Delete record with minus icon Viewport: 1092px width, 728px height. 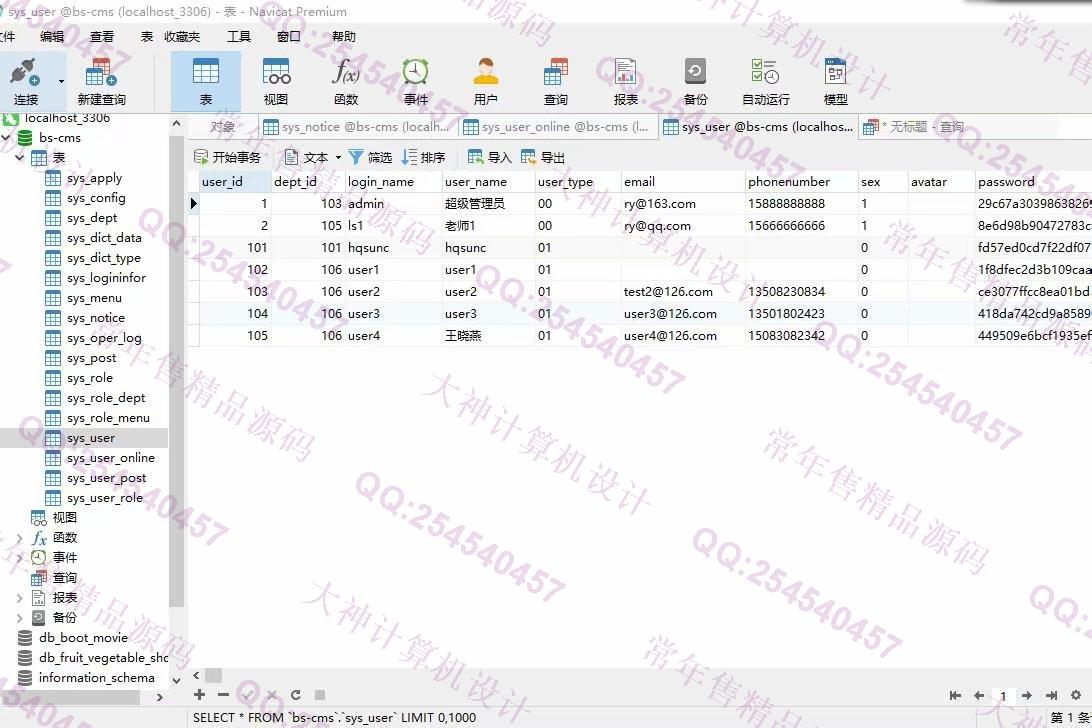point(223,695)
